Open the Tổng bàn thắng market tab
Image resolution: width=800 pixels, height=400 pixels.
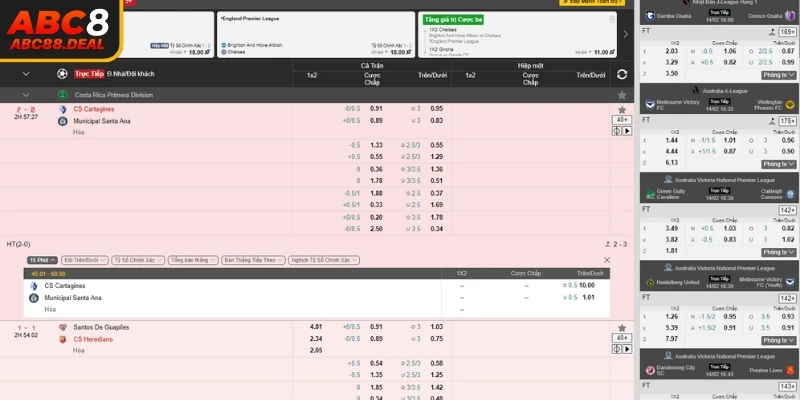[x=190, y=260]
